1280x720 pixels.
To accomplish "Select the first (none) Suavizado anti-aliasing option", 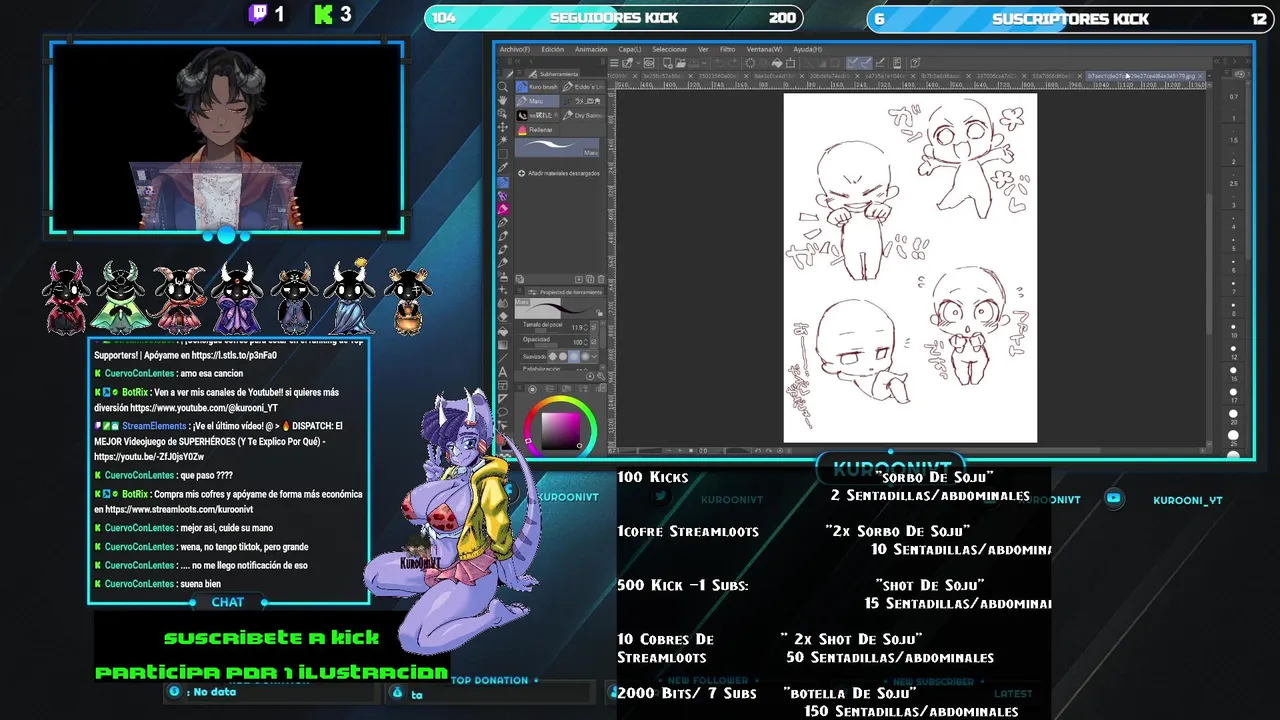I will (x=552, y=356).
